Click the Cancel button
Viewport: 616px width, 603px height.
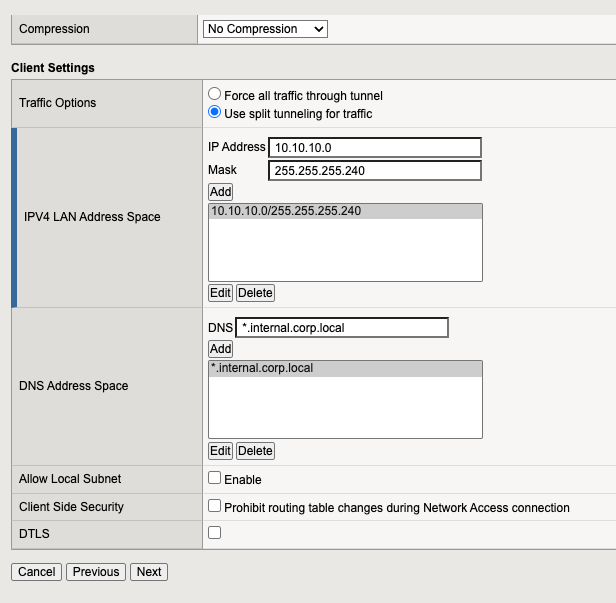pyautogui.click(x=36, y=572)
